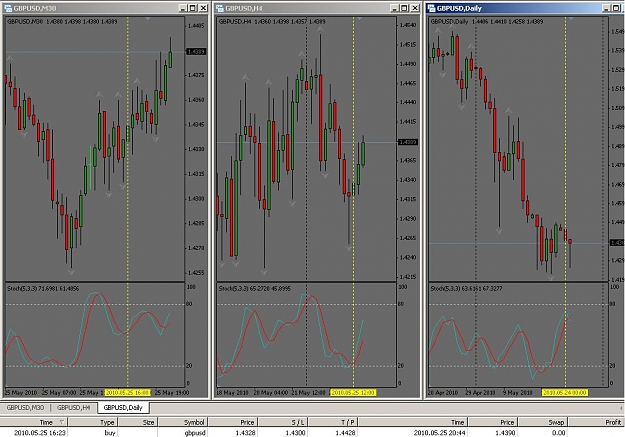Sort trades by the Type column header

[92, 422]
